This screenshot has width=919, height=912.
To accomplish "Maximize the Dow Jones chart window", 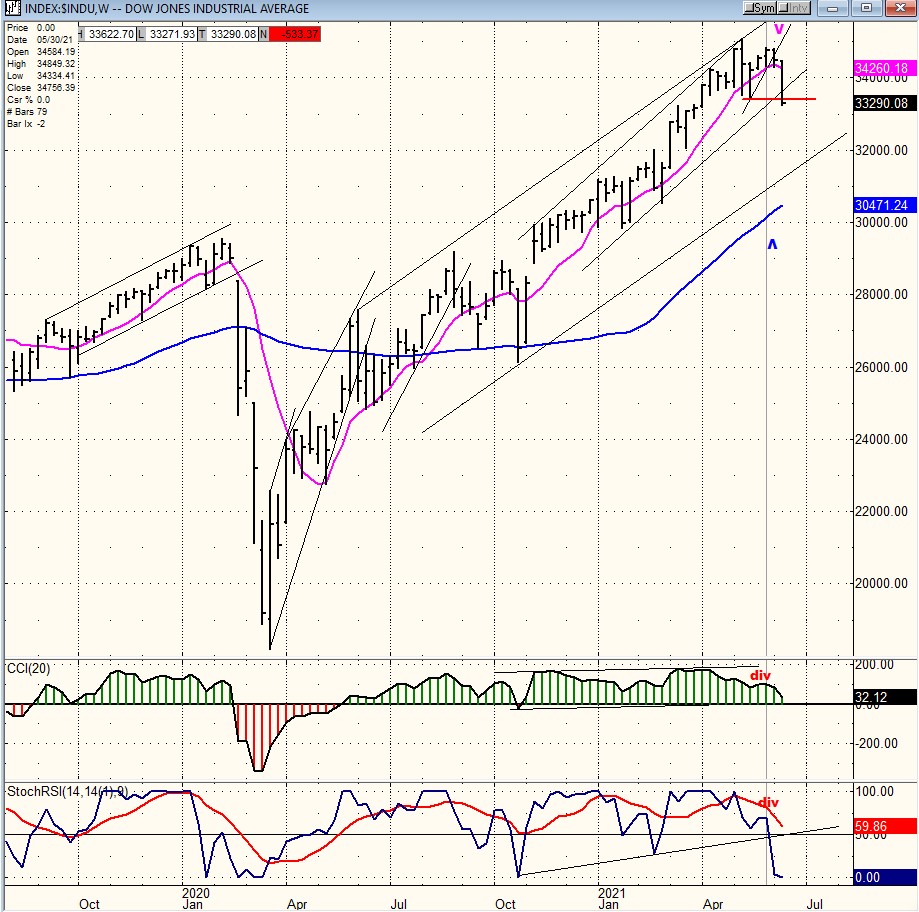I will tap(867, 9).
